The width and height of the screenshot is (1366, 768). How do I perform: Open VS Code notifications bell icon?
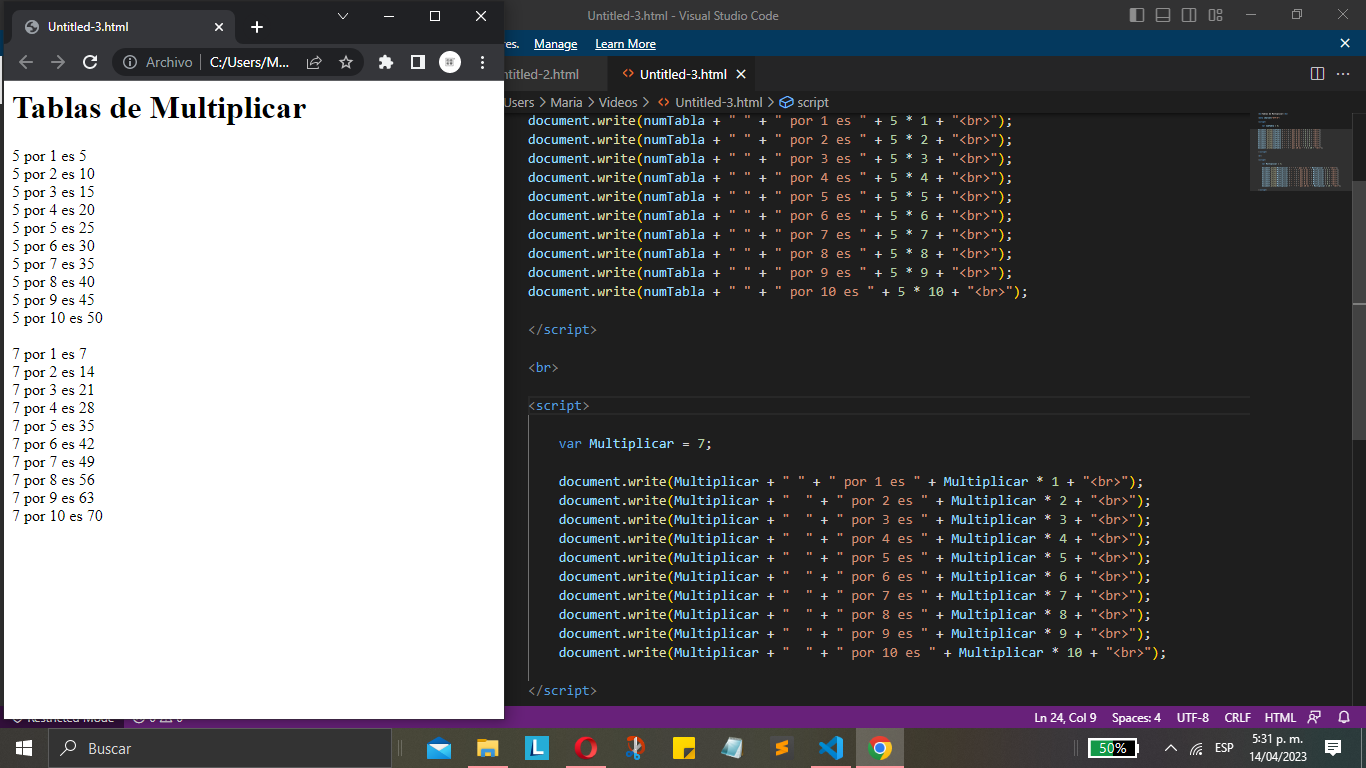pos(1344,717)
